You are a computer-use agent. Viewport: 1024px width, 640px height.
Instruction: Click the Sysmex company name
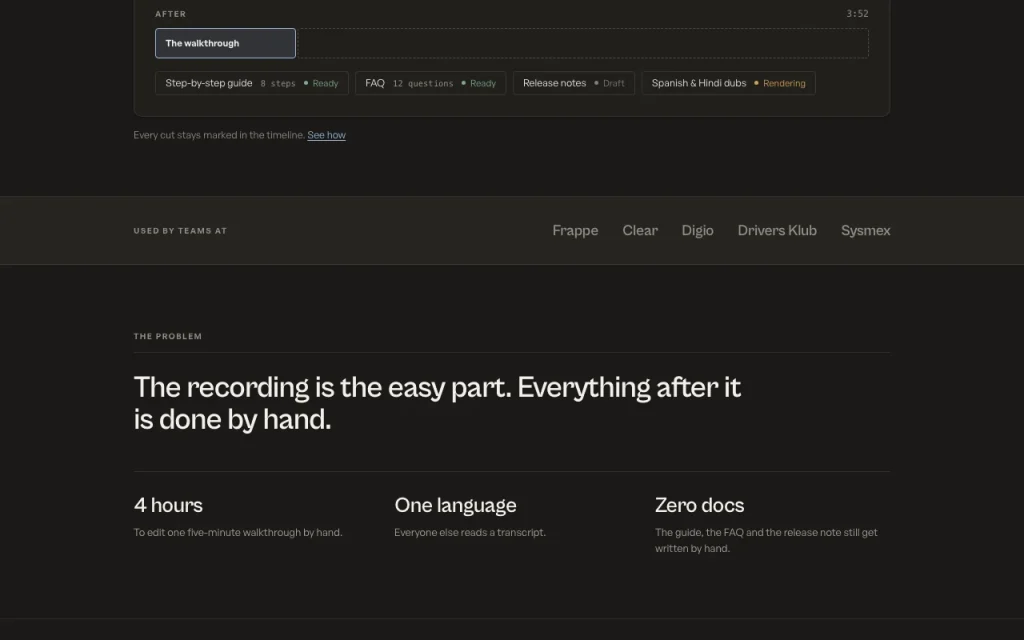click(x=865, y=231)
